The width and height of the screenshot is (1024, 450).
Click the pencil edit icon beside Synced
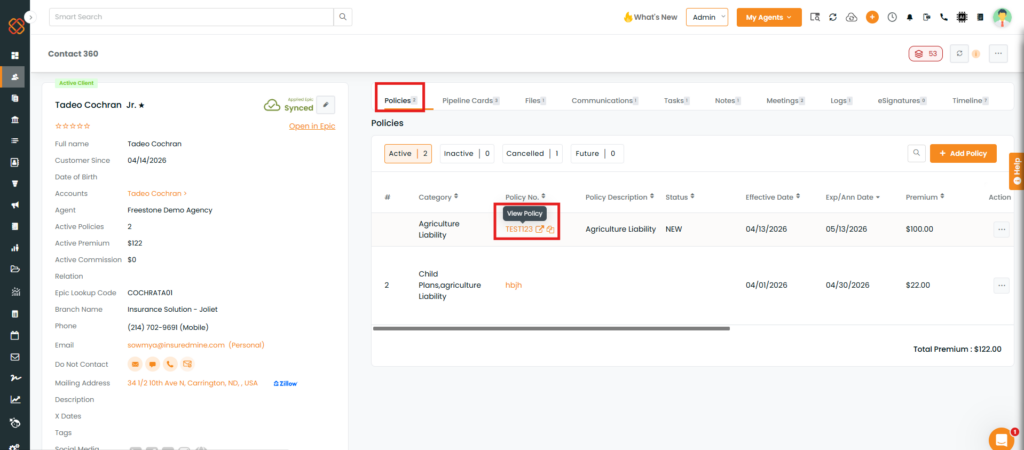(x=326, y=104)
